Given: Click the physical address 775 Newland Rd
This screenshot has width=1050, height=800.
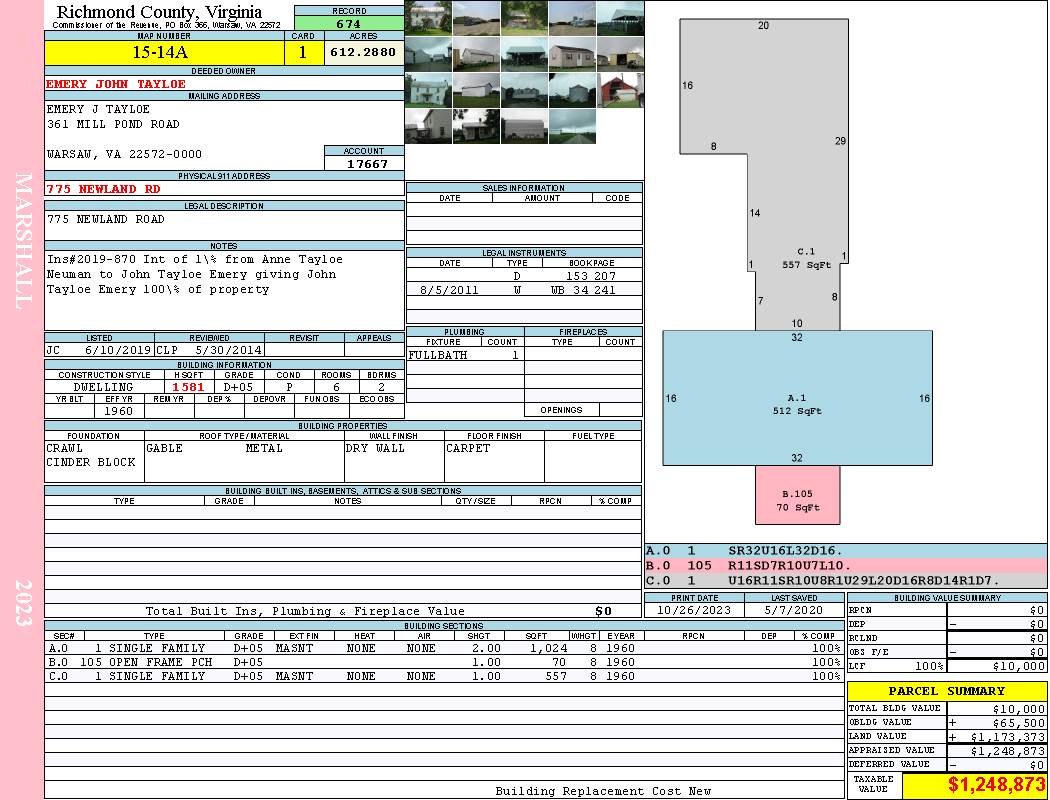Looking at the screenshot, I should tap(104, 188).
